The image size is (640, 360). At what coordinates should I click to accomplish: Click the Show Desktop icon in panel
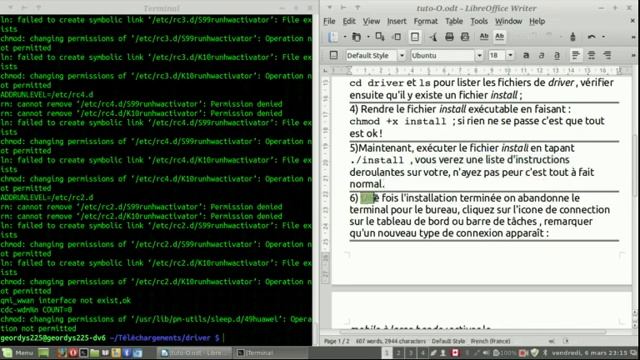coord(43,353)
